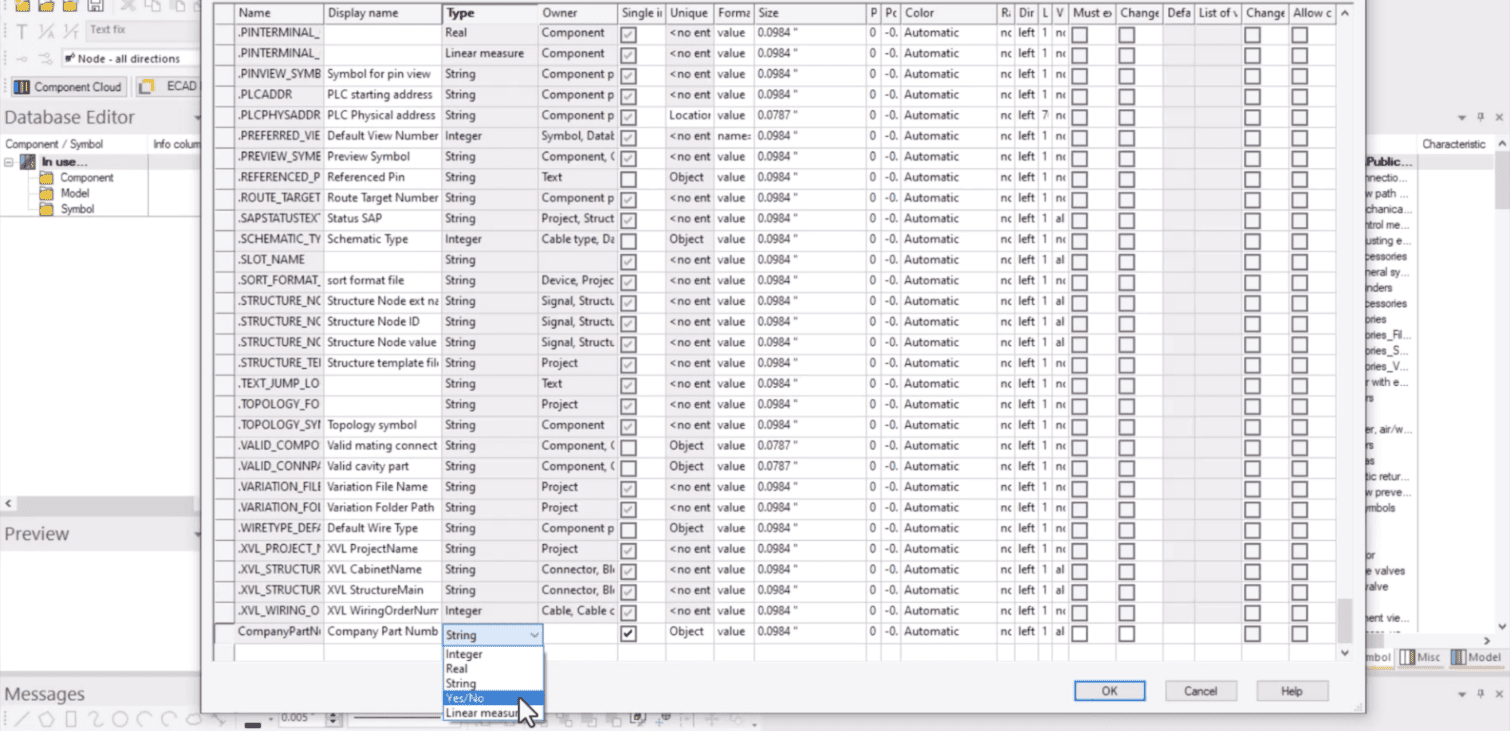Click the Display name column header
The image size is (1510, 731).
click(x=383, y=13)
